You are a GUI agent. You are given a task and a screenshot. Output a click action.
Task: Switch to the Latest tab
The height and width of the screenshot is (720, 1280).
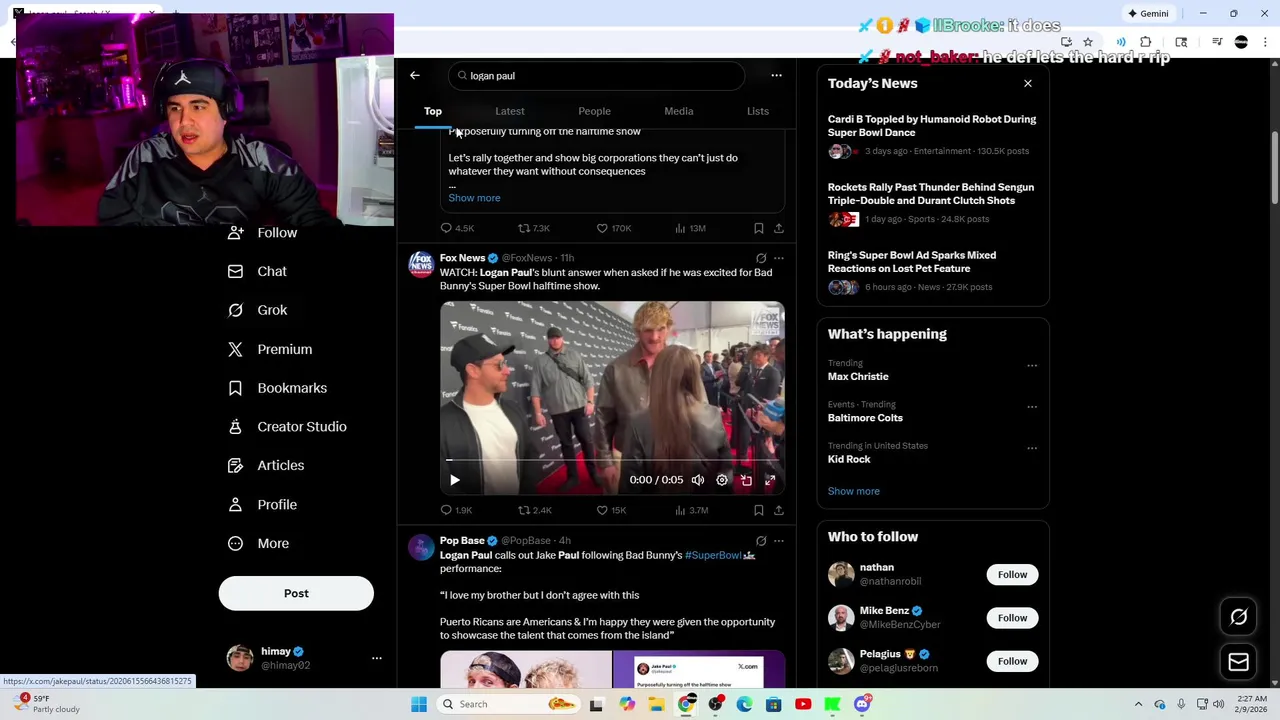[510, 111]
